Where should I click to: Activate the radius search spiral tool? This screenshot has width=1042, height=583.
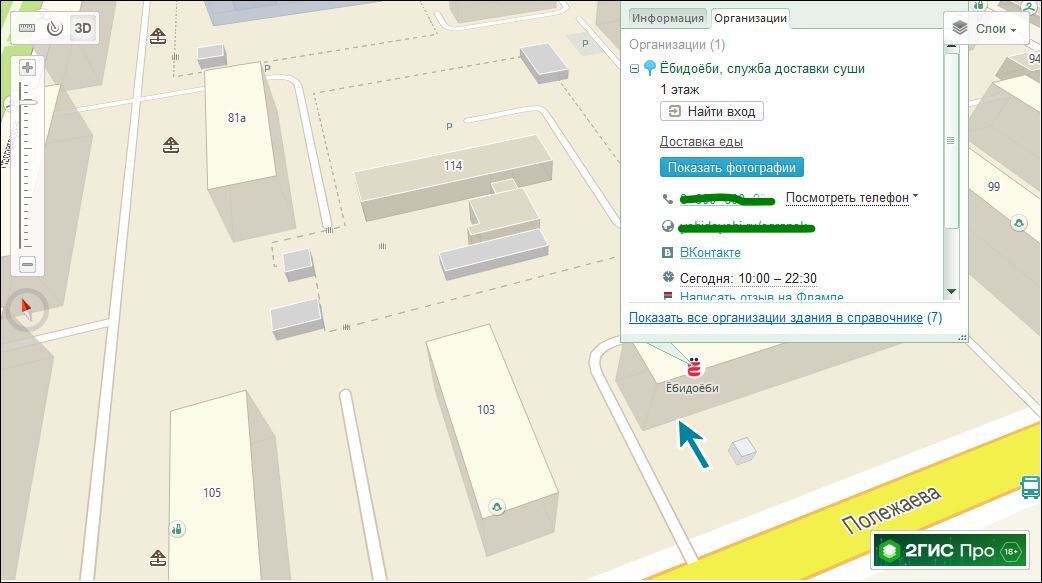click(x=55, y=28)
